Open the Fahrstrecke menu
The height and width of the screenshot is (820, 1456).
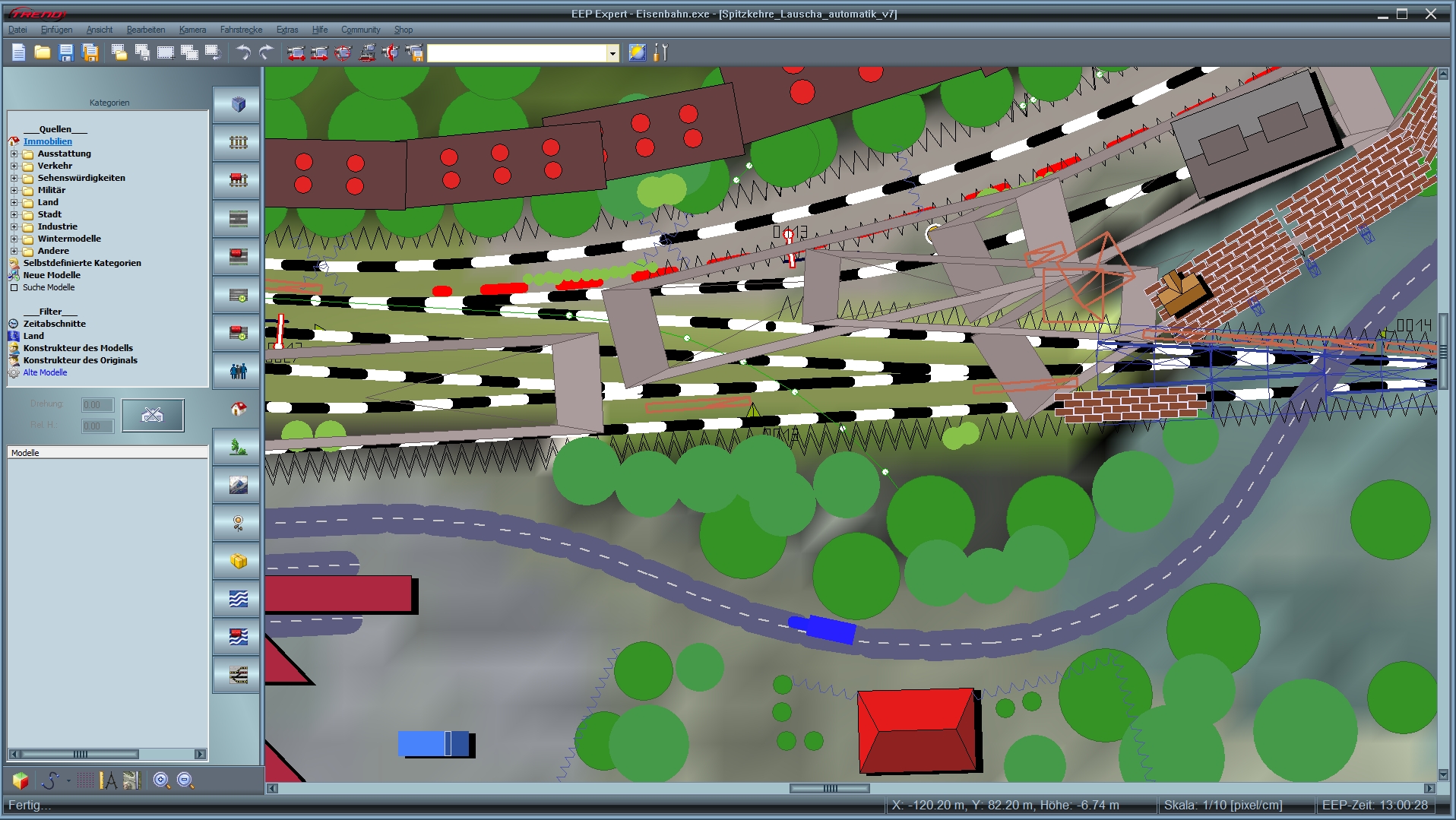(x=241, y=30)
